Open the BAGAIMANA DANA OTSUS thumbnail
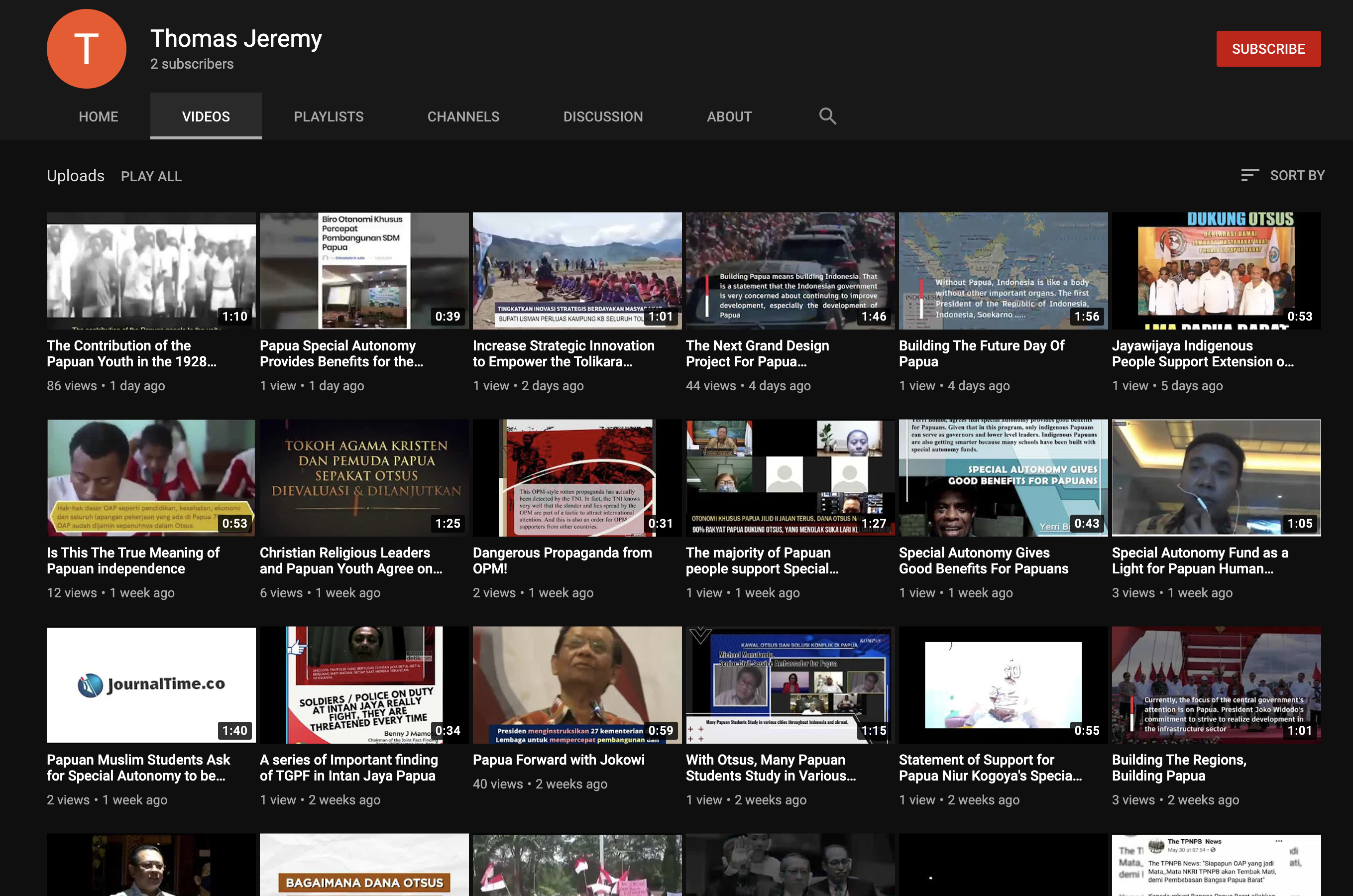Screen dimensions: 1353x896 pos(364,865)
